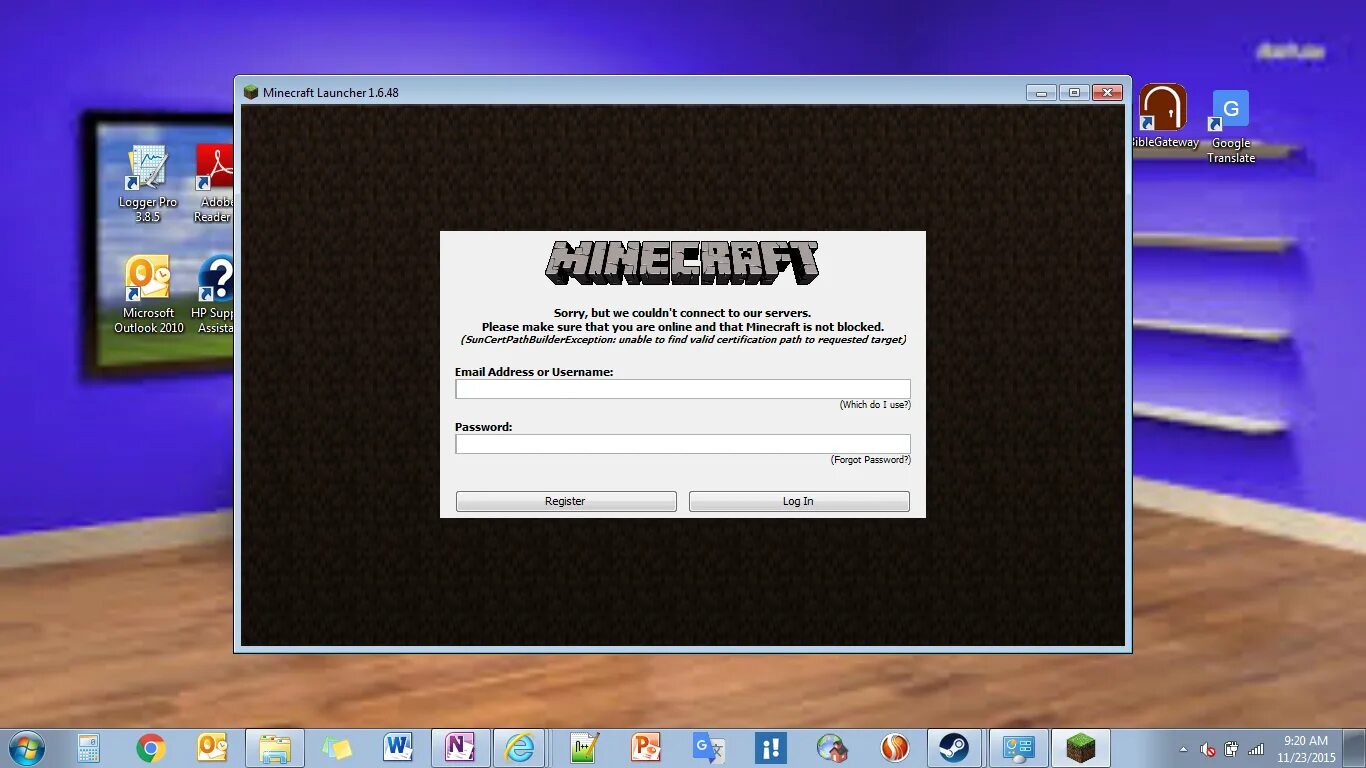This screenshot has height=768, width=1366.
Task: Open Windows Explorer from the taskbar
Action: pos(274,748)
